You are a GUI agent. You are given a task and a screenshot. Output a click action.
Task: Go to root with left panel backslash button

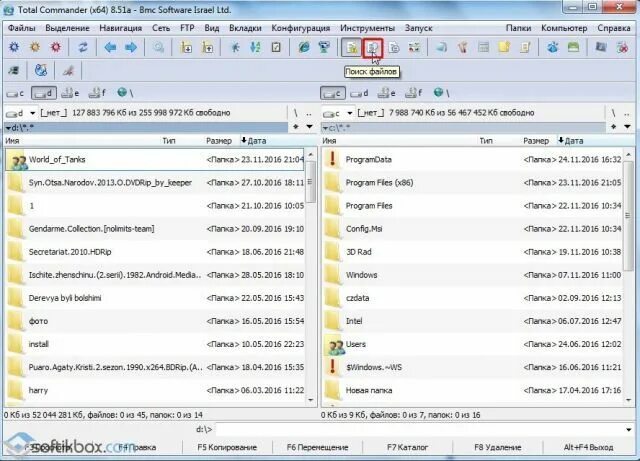coord(296,113)
